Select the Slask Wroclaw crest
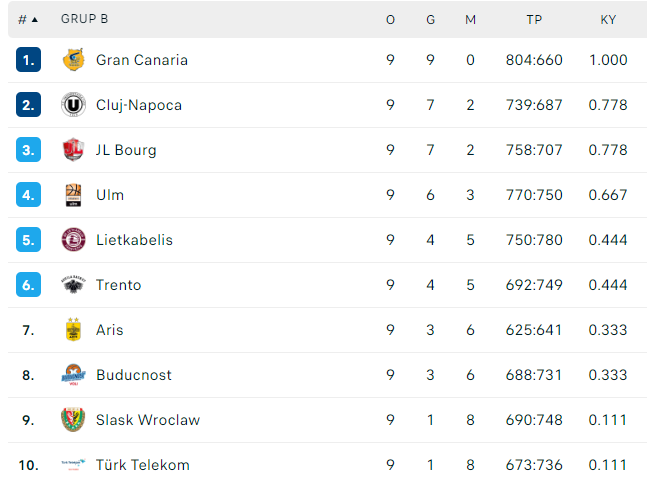 click(x=73, y=420)
